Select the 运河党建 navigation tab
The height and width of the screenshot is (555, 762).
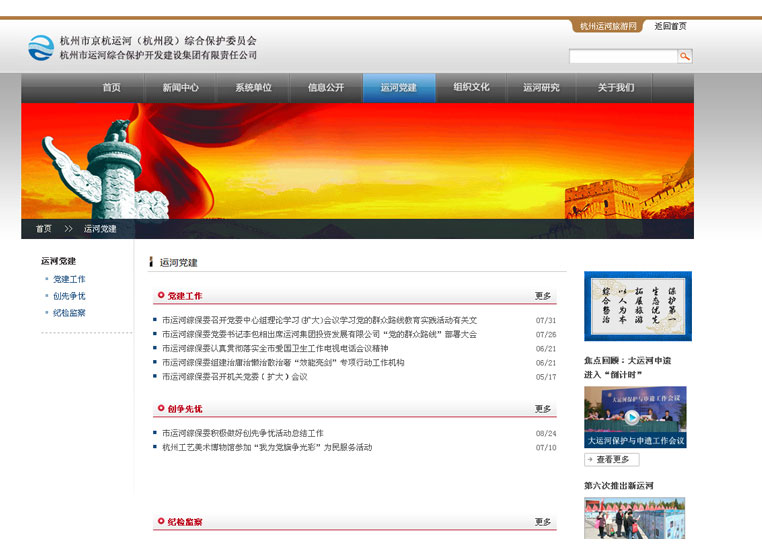[398, 88]
